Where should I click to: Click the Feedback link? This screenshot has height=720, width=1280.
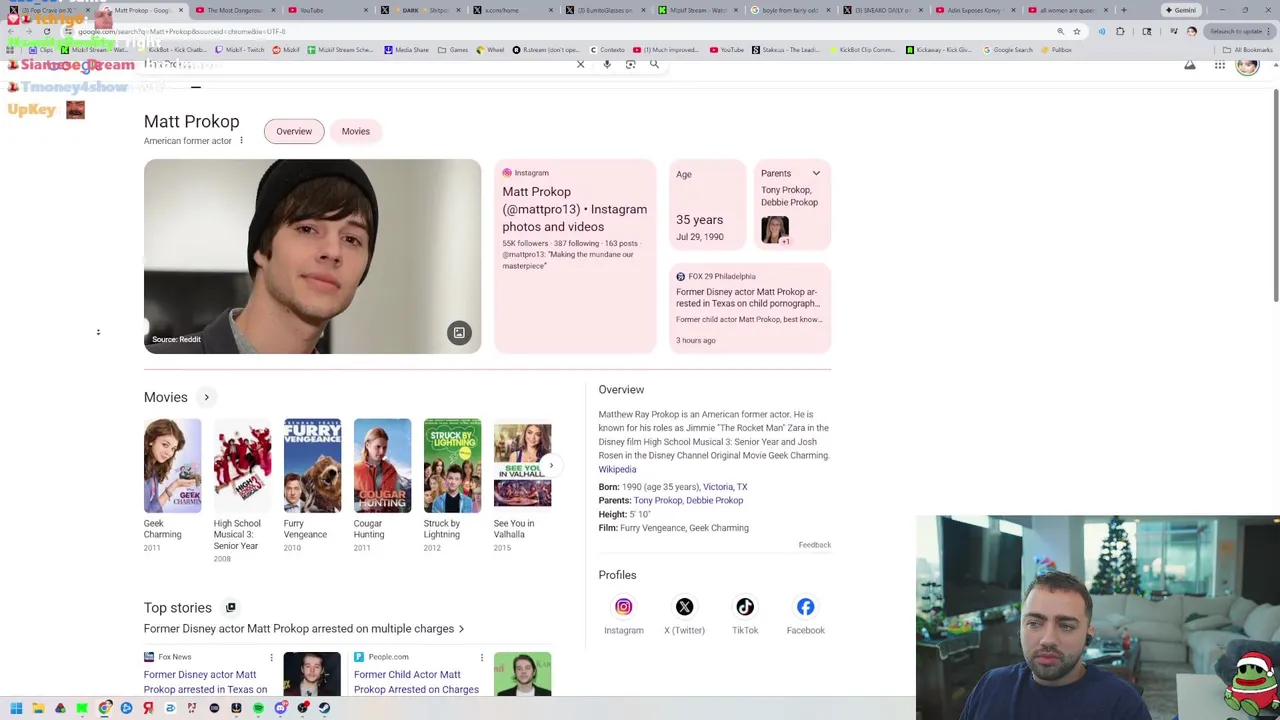814,545
